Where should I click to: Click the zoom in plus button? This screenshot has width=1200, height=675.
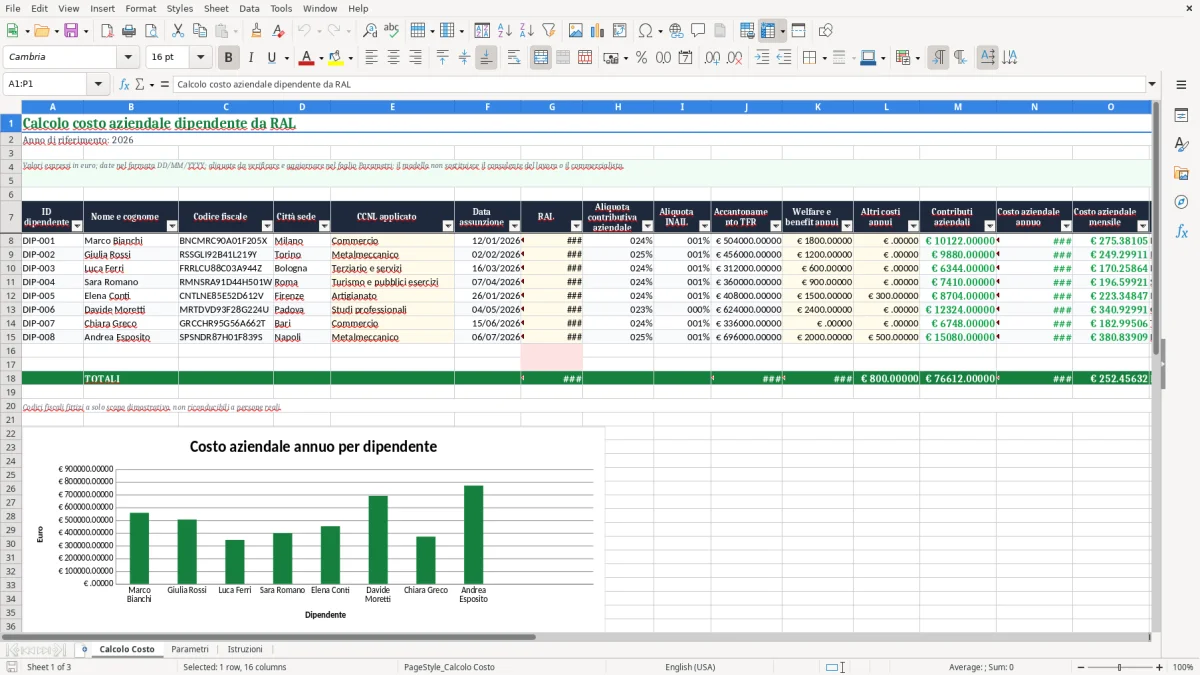point(1159,667)
